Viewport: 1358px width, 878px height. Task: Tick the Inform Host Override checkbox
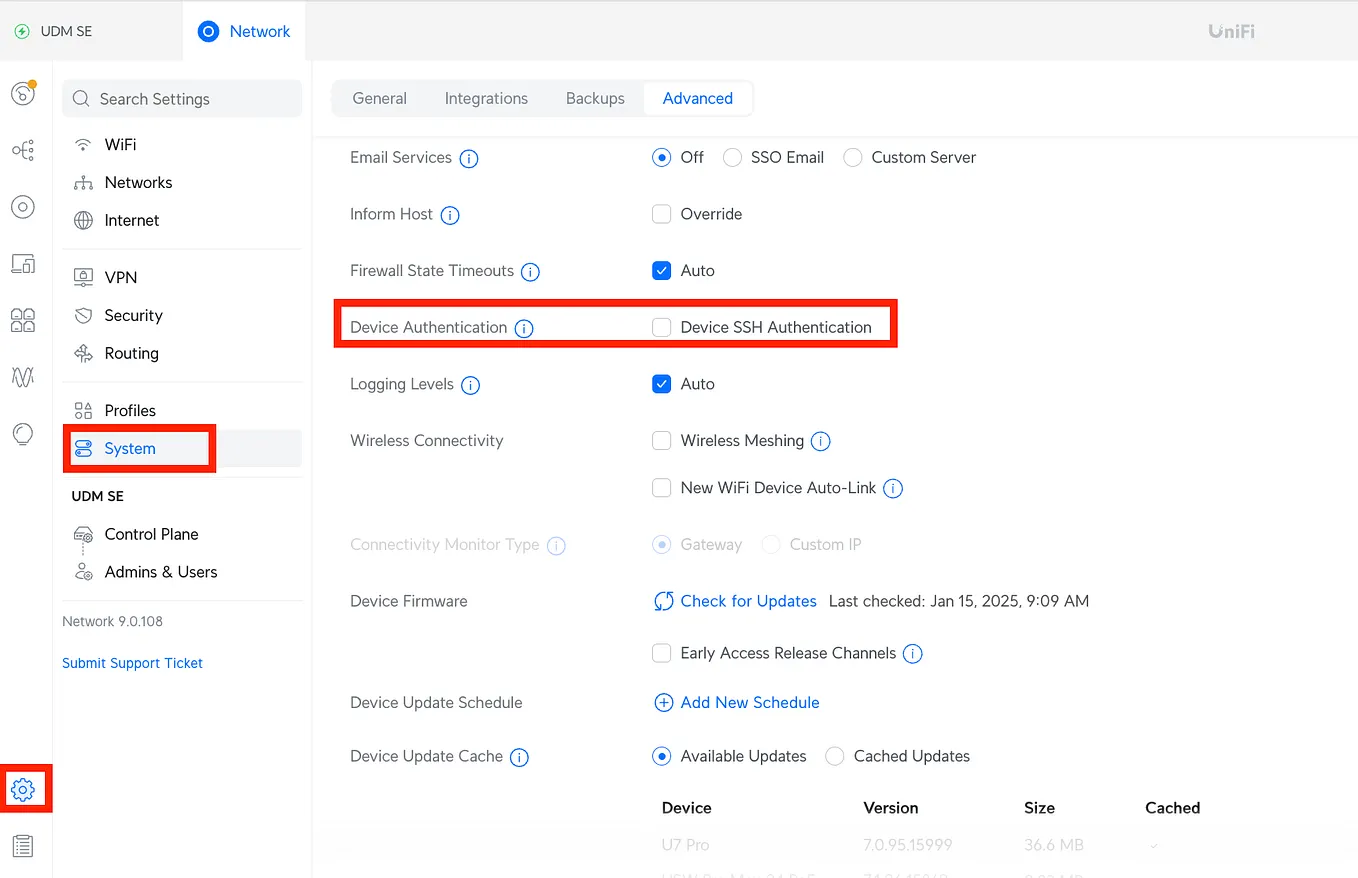[661, 214]
